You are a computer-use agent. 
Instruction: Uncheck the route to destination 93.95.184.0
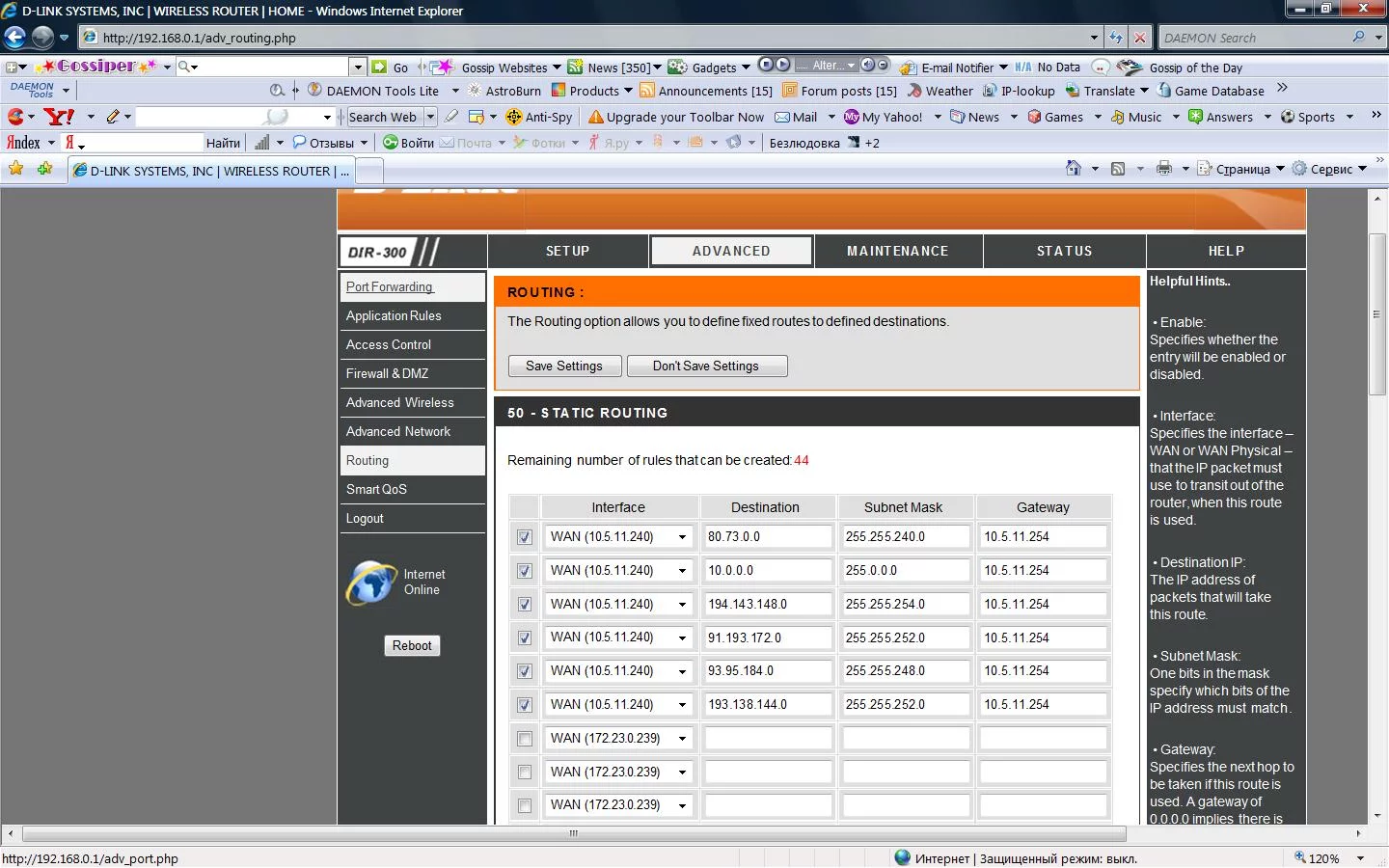click(x=525, y=671)
